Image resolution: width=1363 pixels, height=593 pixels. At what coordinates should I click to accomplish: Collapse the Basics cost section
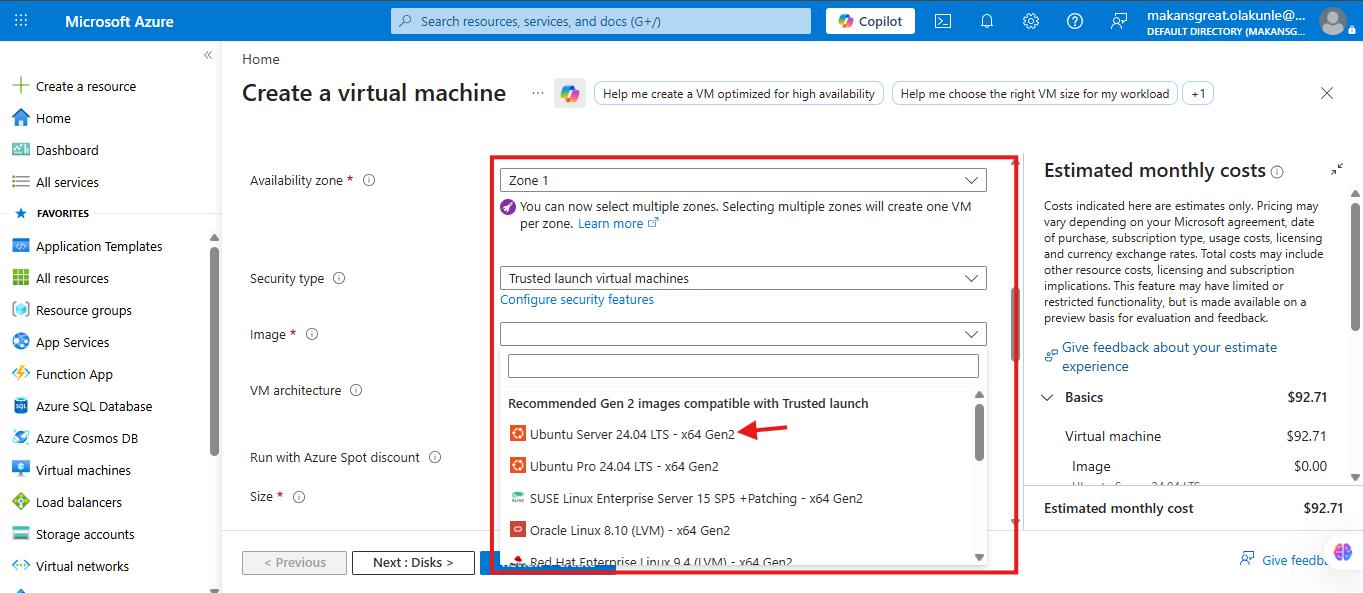[x=1047, y=397]
